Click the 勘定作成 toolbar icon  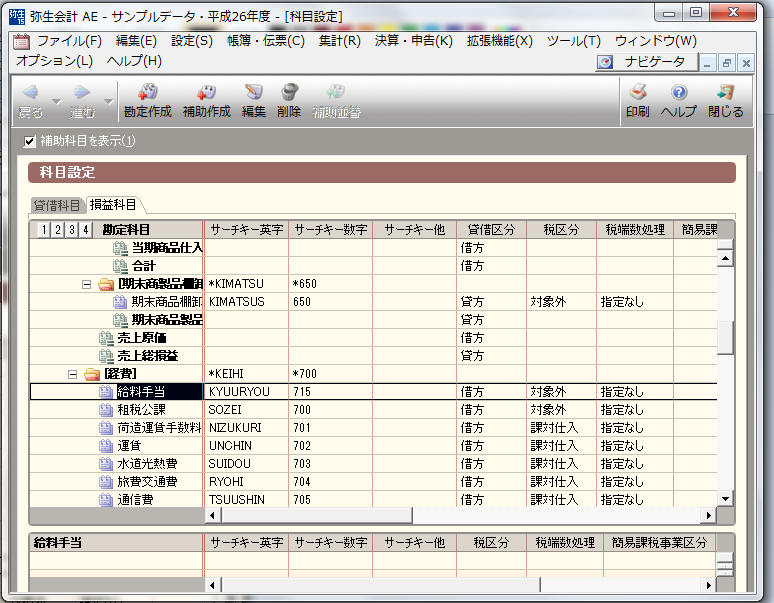[148, 93]
